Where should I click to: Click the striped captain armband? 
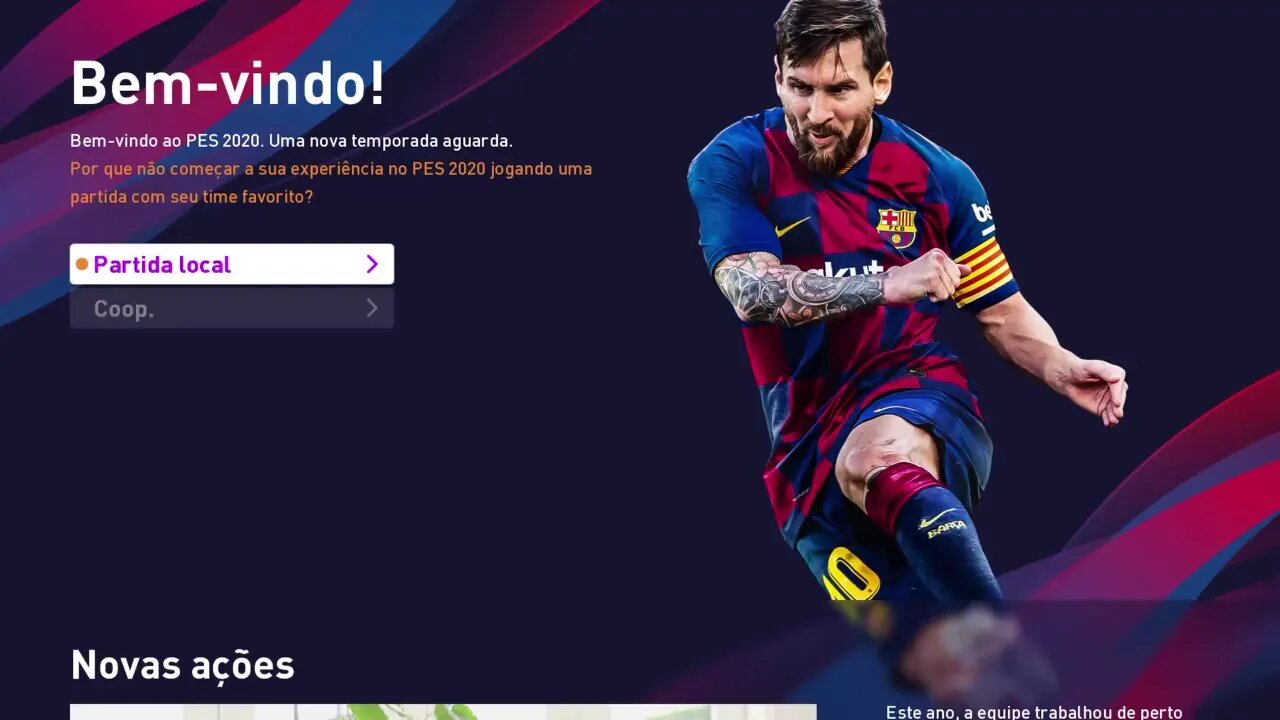(983, 270)
